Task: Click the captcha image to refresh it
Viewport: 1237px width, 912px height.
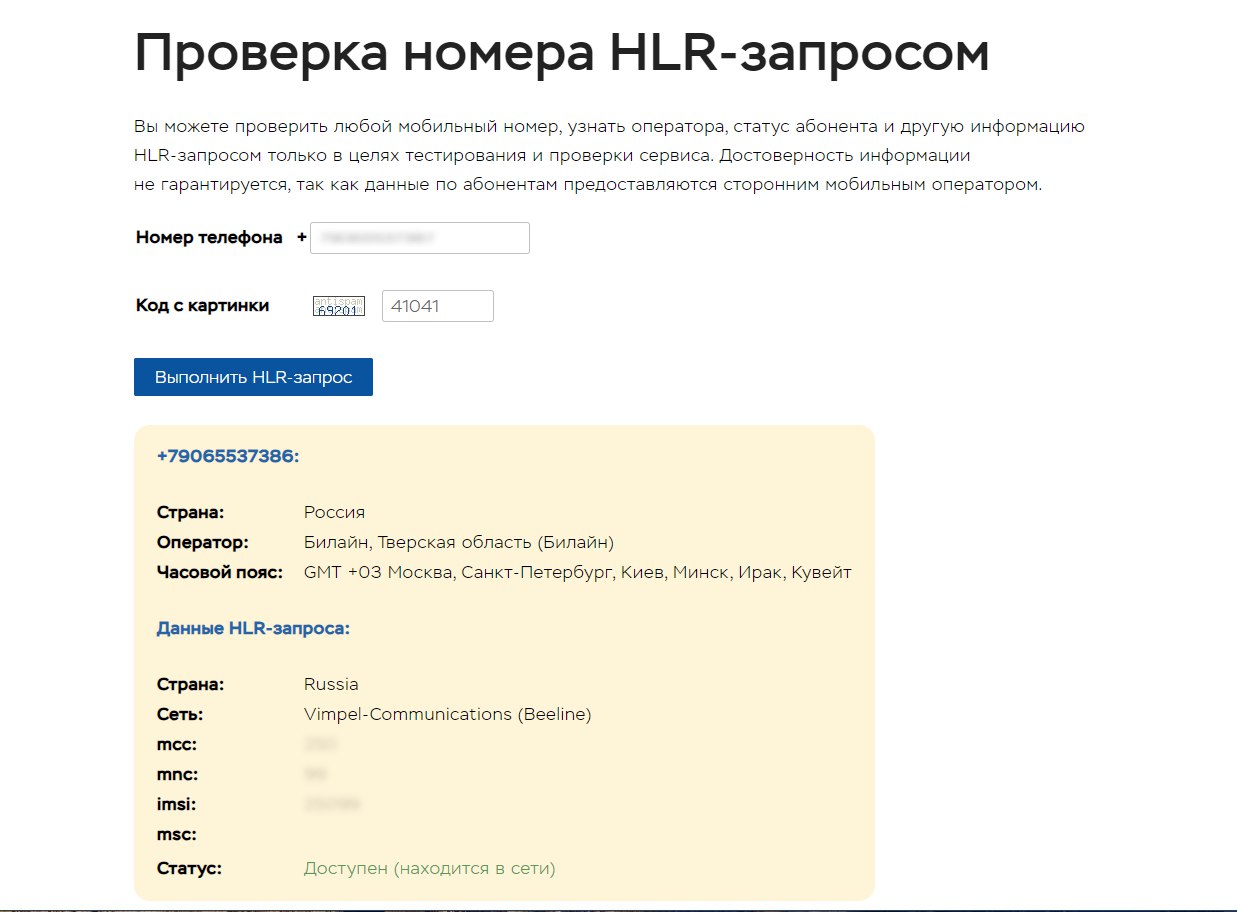Action: (337, 305)
